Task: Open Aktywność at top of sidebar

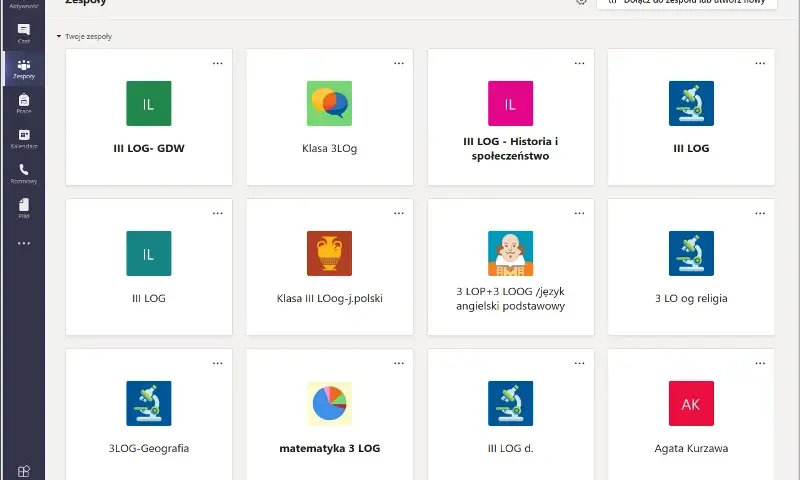Action: [23, 5]
